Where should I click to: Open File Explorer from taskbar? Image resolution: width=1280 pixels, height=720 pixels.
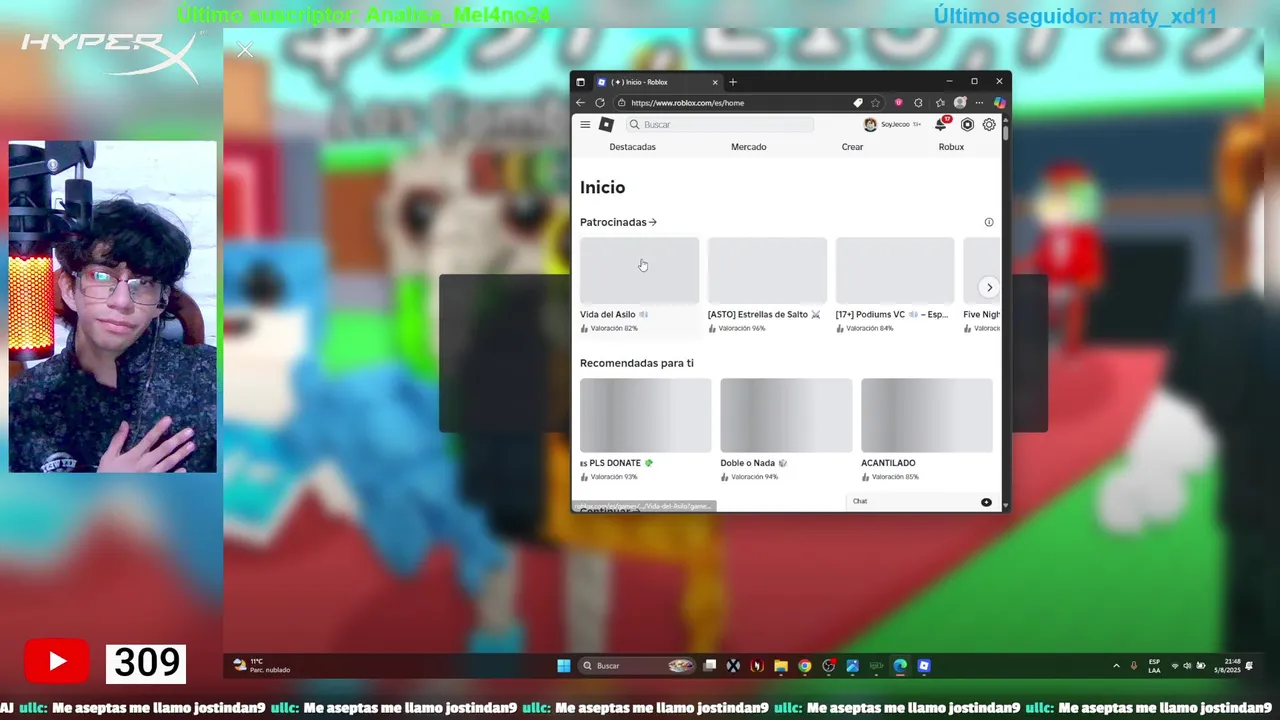tap(781, 666)
